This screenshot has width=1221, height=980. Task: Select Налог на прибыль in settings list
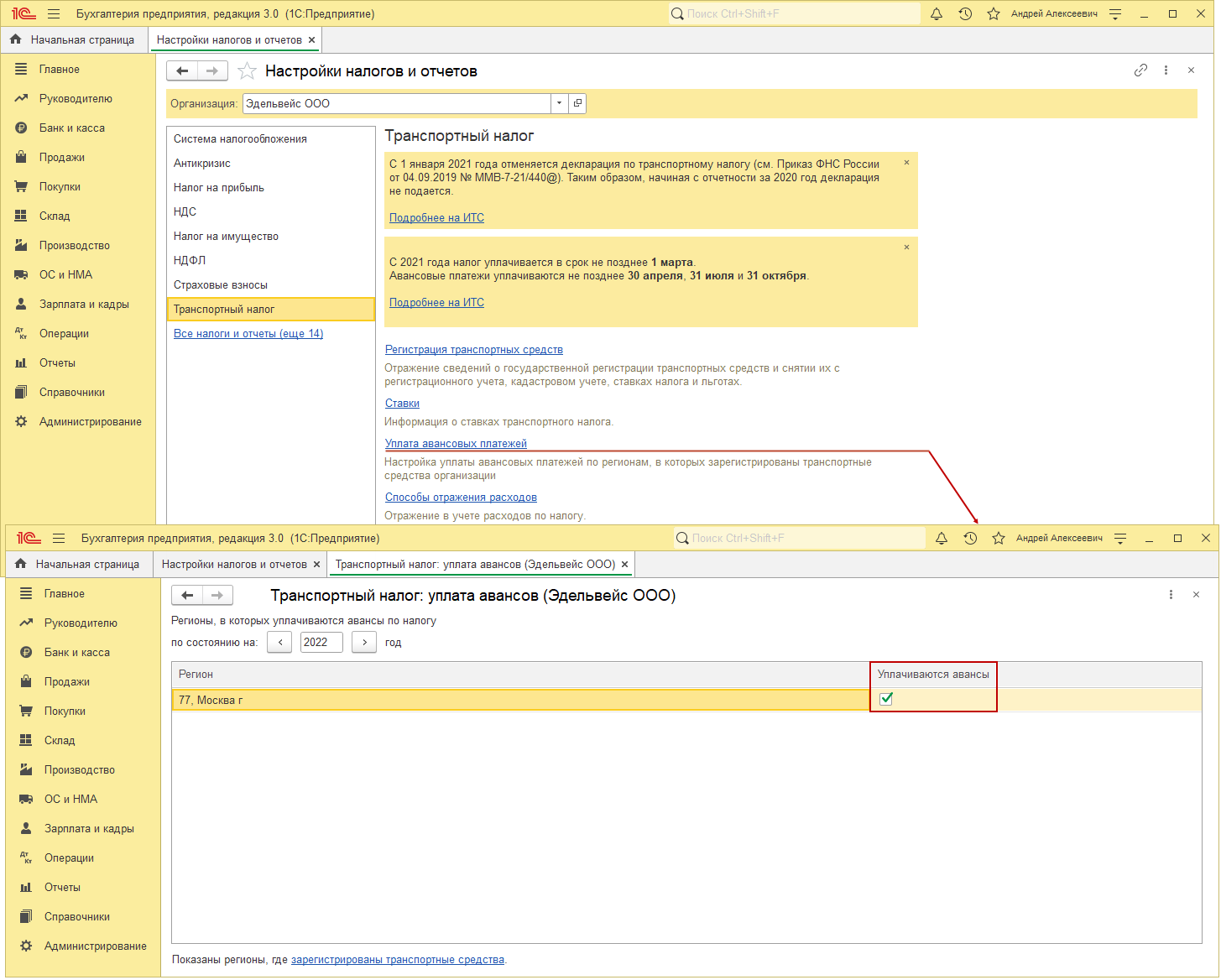[x=271, y=188]
